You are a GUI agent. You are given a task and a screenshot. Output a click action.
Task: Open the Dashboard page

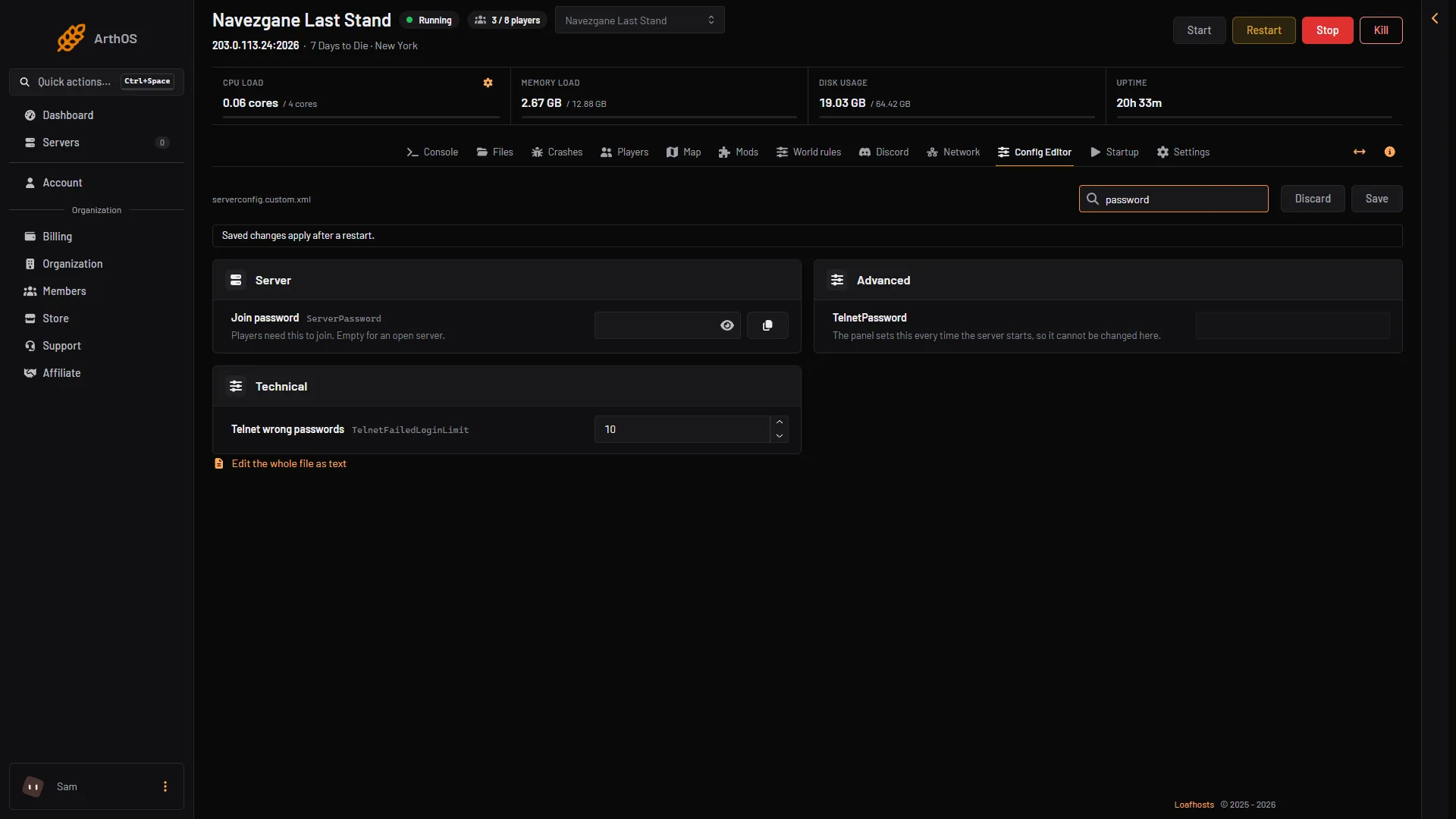click(x=96, y=115)
